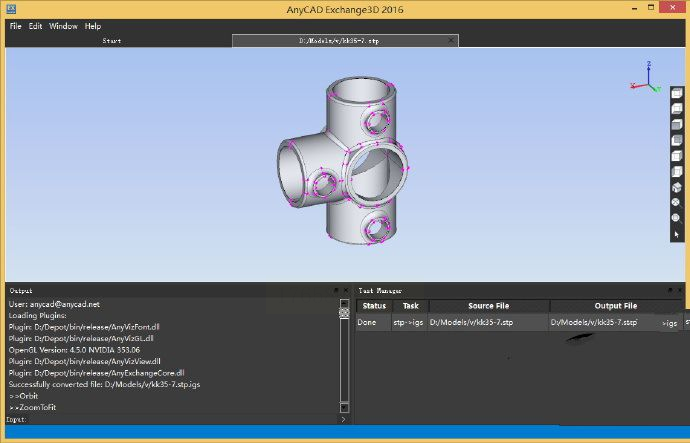Open the Edit menu
The height and width of the screenshot is (443, 690).
pyautogui.click(x=35, y=25)
